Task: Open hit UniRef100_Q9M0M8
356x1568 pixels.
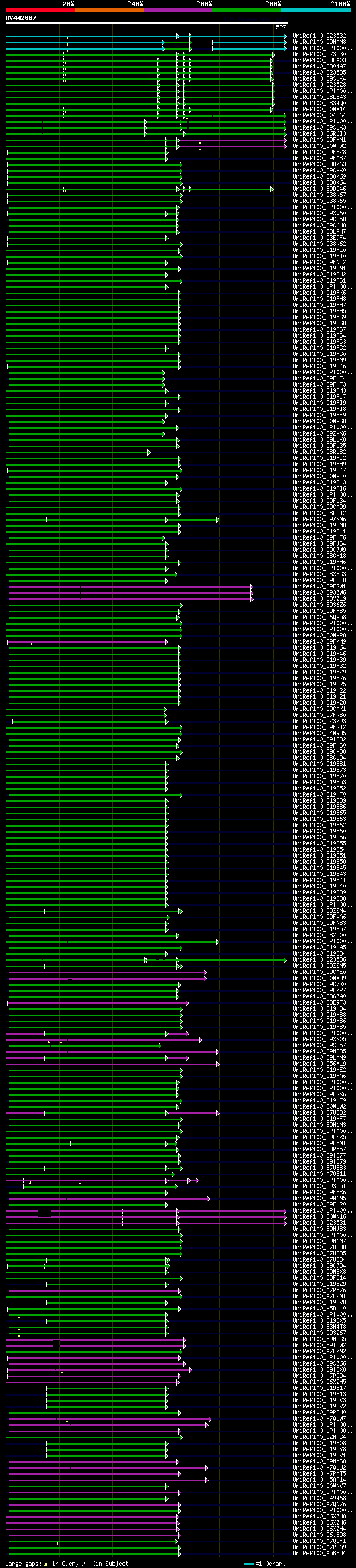Action: (x=319, y=42)
